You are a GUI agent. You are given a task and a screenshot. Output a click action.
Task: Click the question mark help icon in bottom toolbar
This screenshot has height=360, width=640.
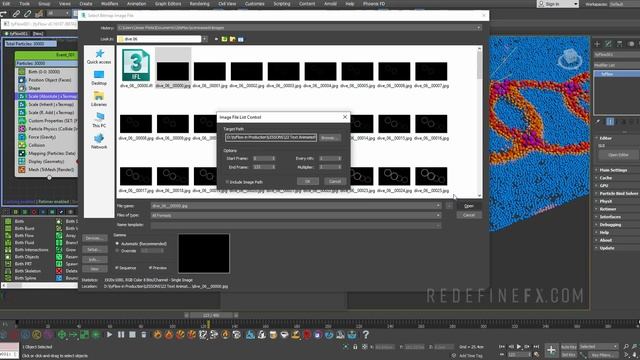pos(366,335)
